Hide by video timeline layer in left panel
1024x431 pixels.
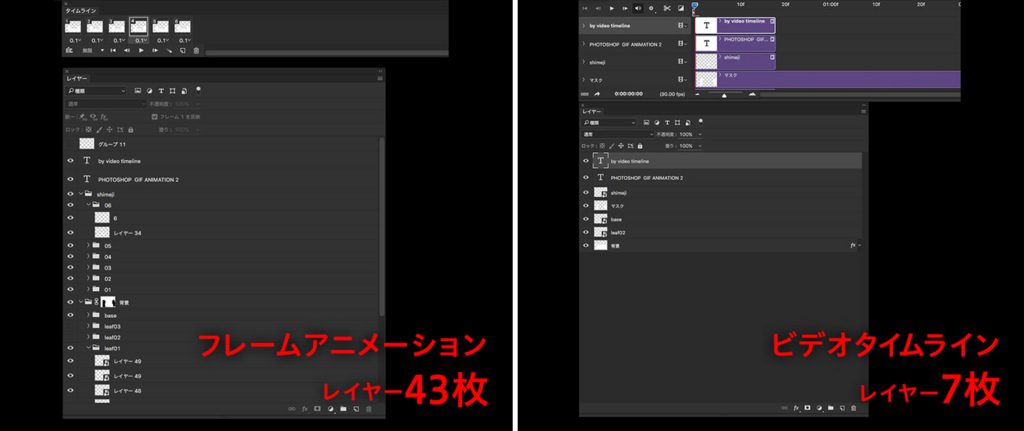[71, 161]
